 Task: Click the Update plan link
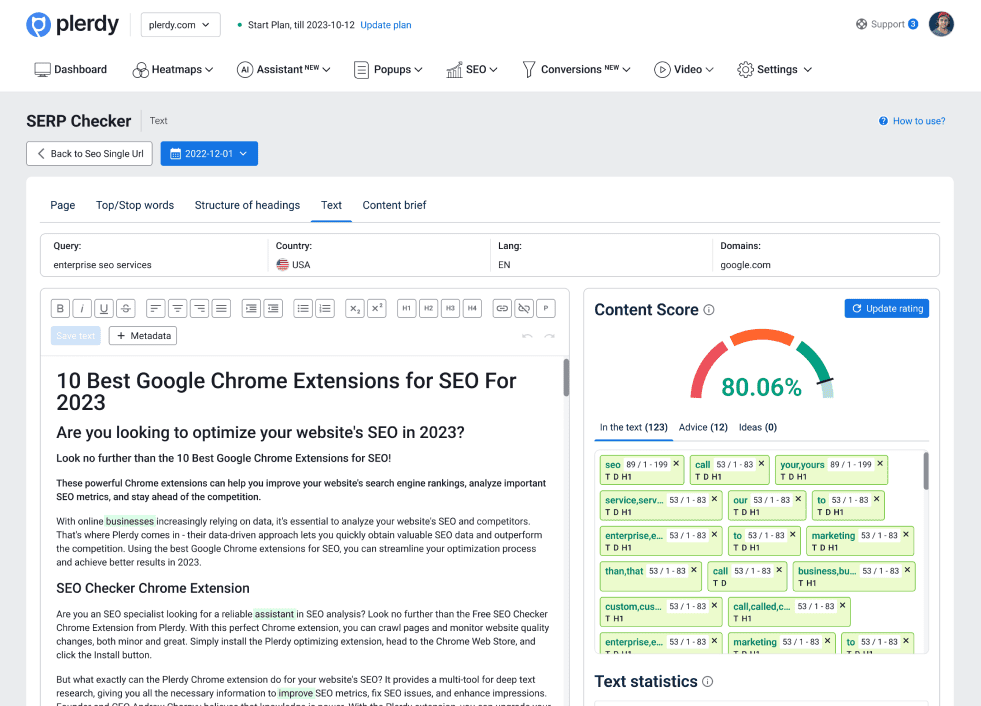(385, 25)
